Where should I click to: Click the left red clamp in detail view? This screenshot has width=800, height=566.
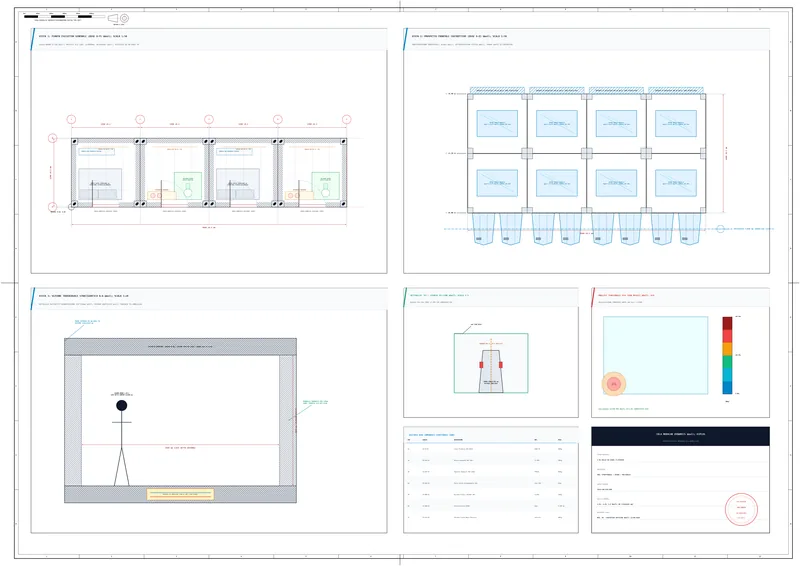(x=481, y=365)
